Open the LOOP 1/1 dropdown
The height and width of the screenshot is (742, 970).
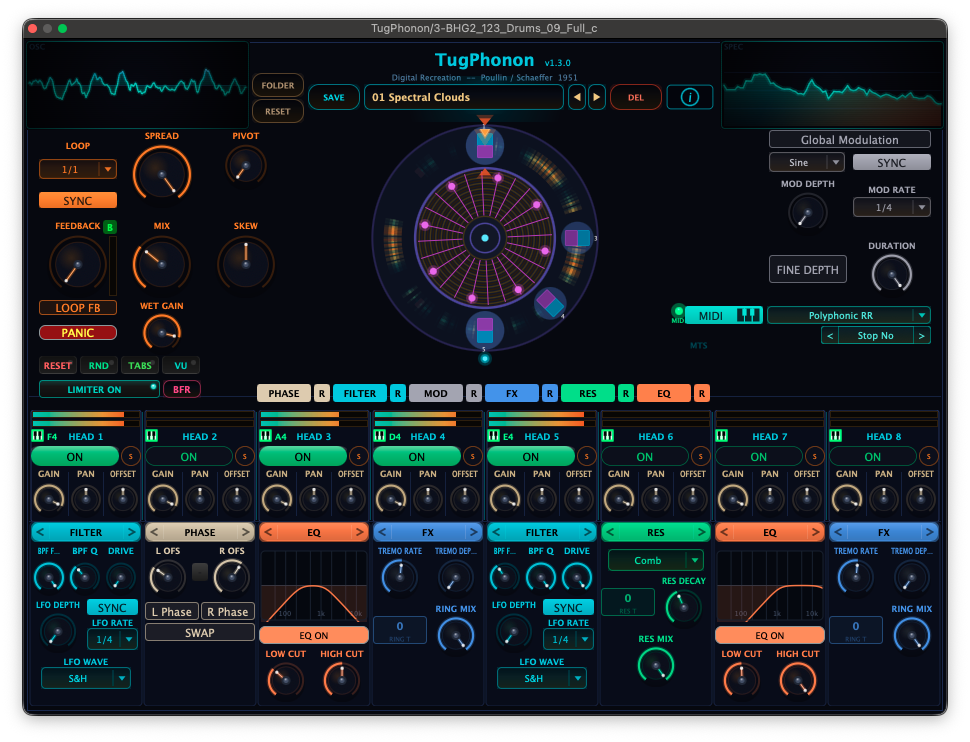[x=77, y=169]
